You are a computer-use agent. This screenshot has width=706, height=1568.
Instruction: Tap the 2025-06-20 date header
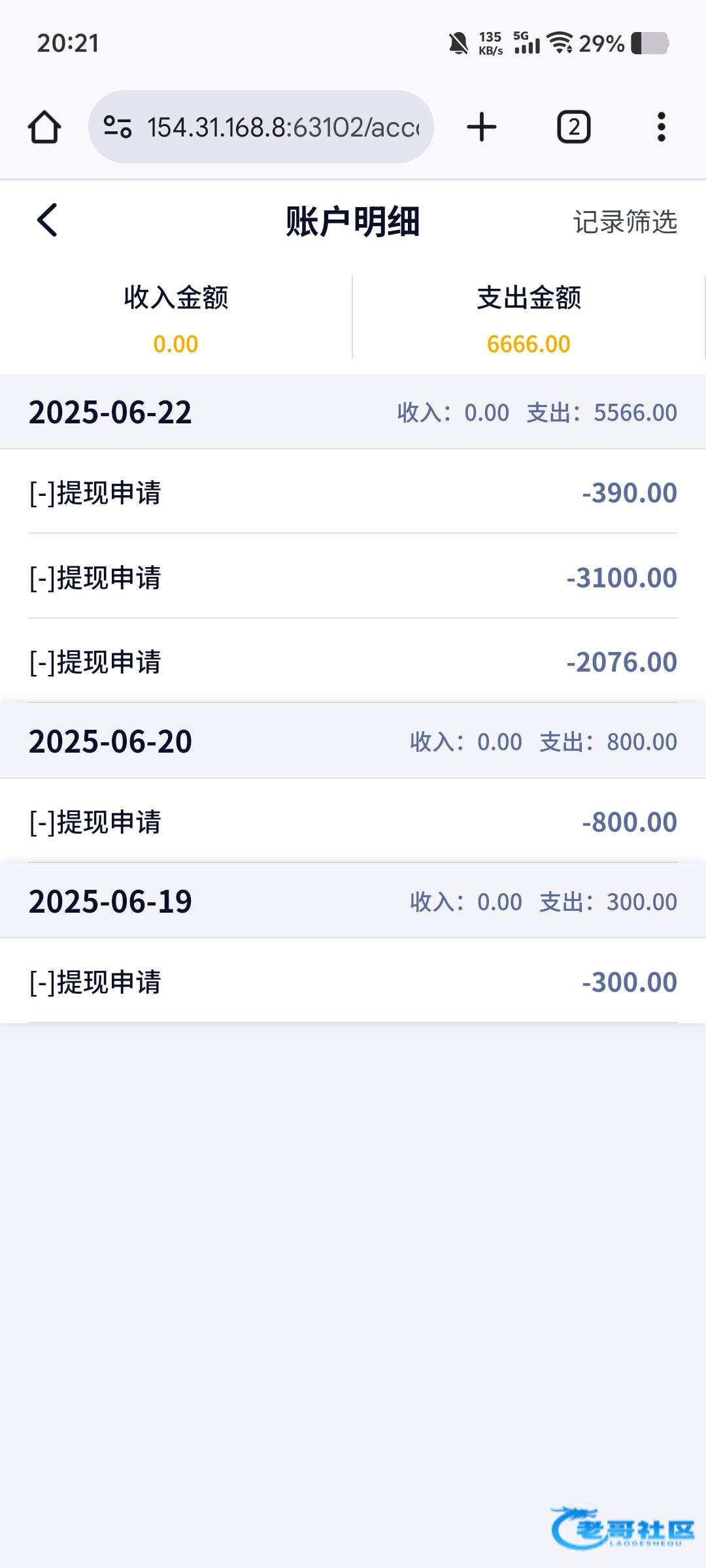pos(110,742)
